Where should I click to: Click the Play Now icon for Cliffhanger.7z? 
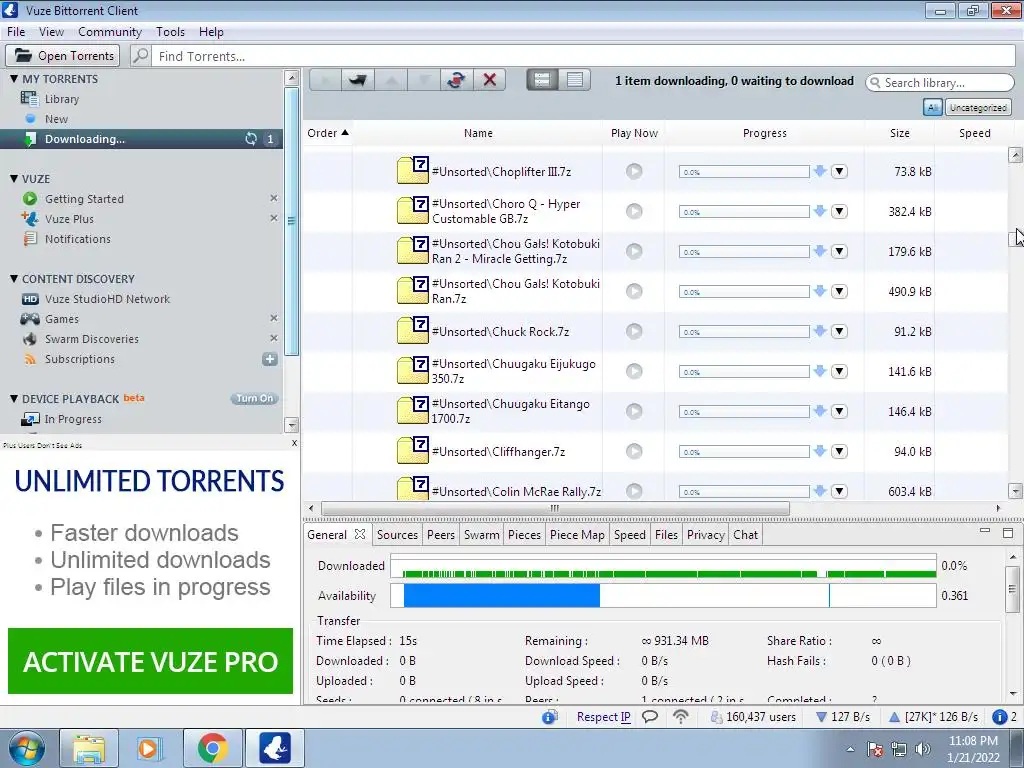634,451
